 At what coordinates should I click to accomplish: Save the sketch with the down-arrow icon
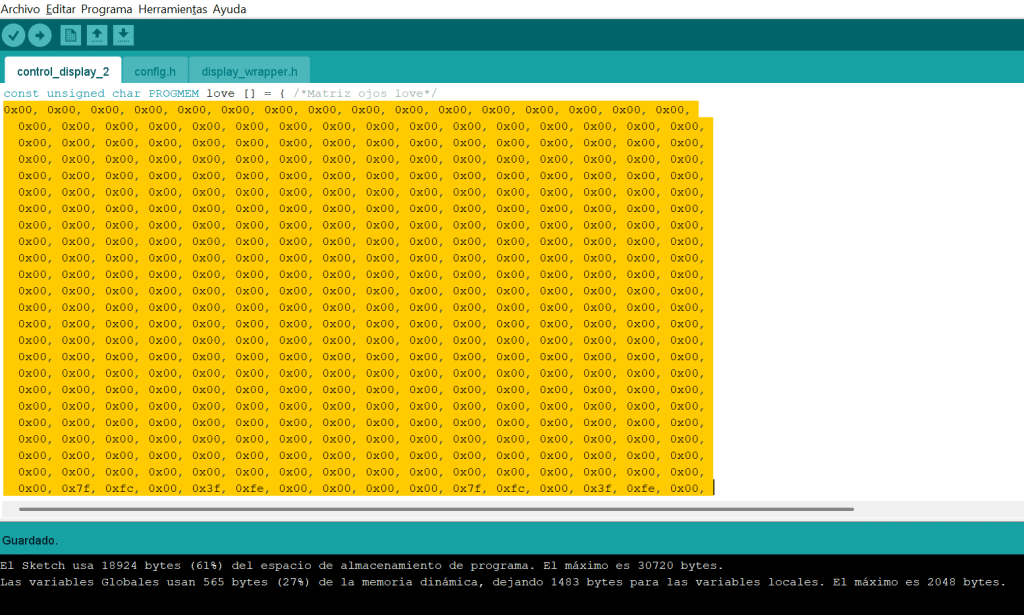click(x=123, y=35)
